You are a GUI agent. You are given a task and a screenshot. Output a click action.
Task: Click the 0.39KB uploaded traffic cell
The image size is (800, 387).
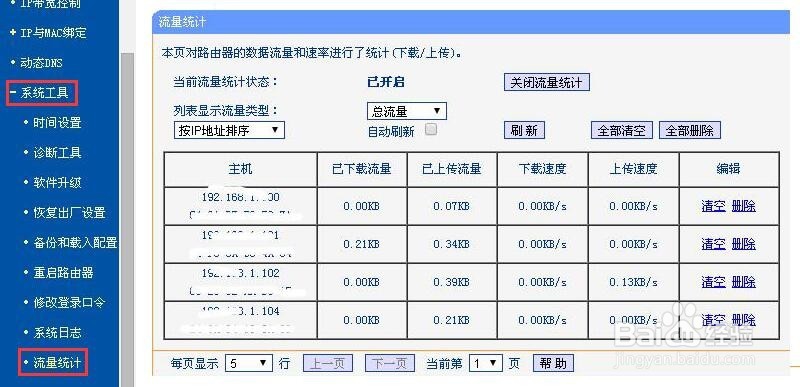click(452, 282)
